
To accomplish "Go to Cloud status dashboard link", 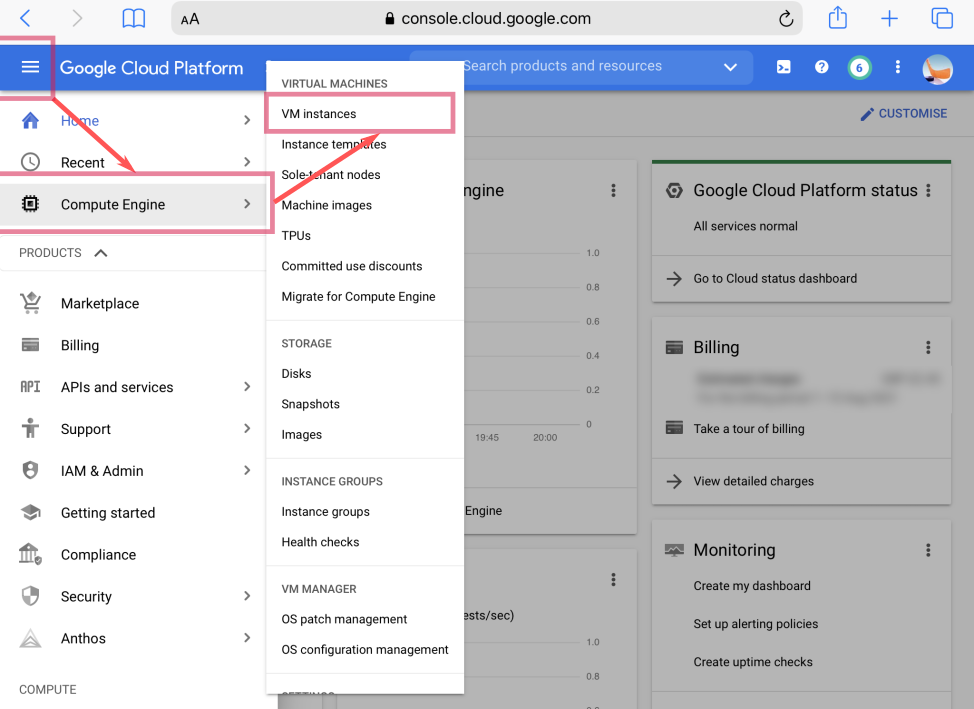I will 774,279.
